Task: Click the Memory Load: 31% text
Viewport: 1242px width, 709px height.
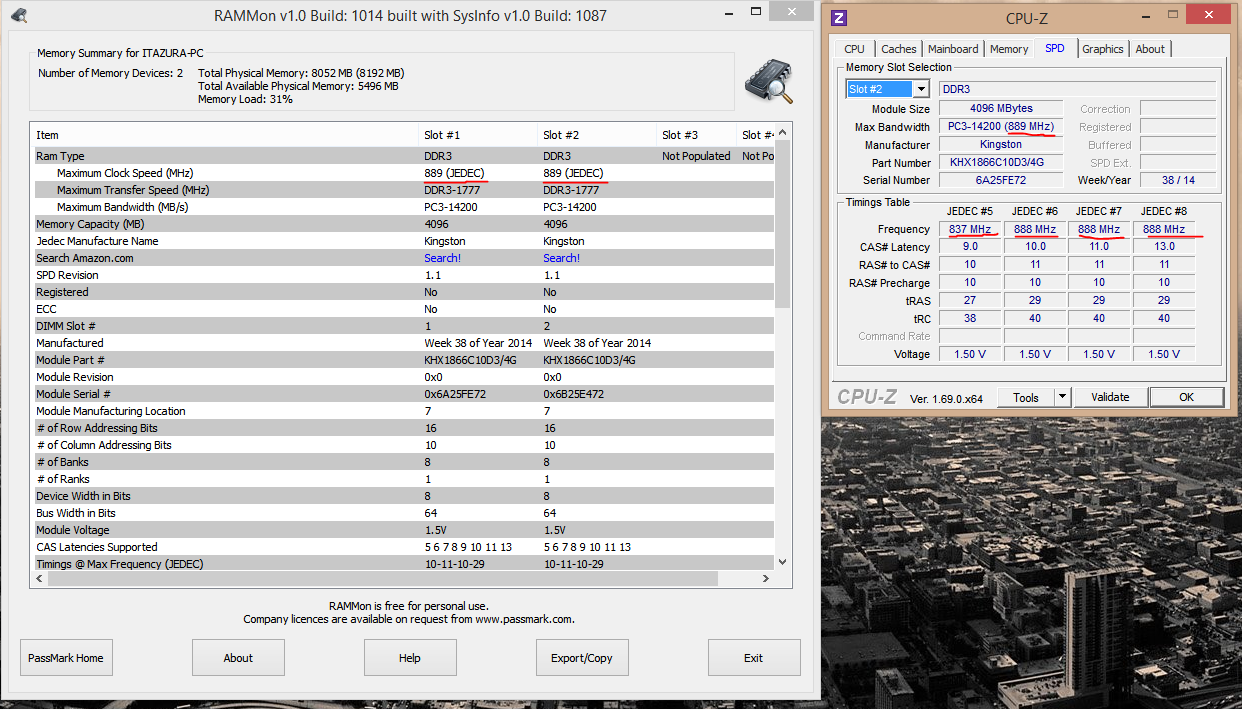Action: 245,99
